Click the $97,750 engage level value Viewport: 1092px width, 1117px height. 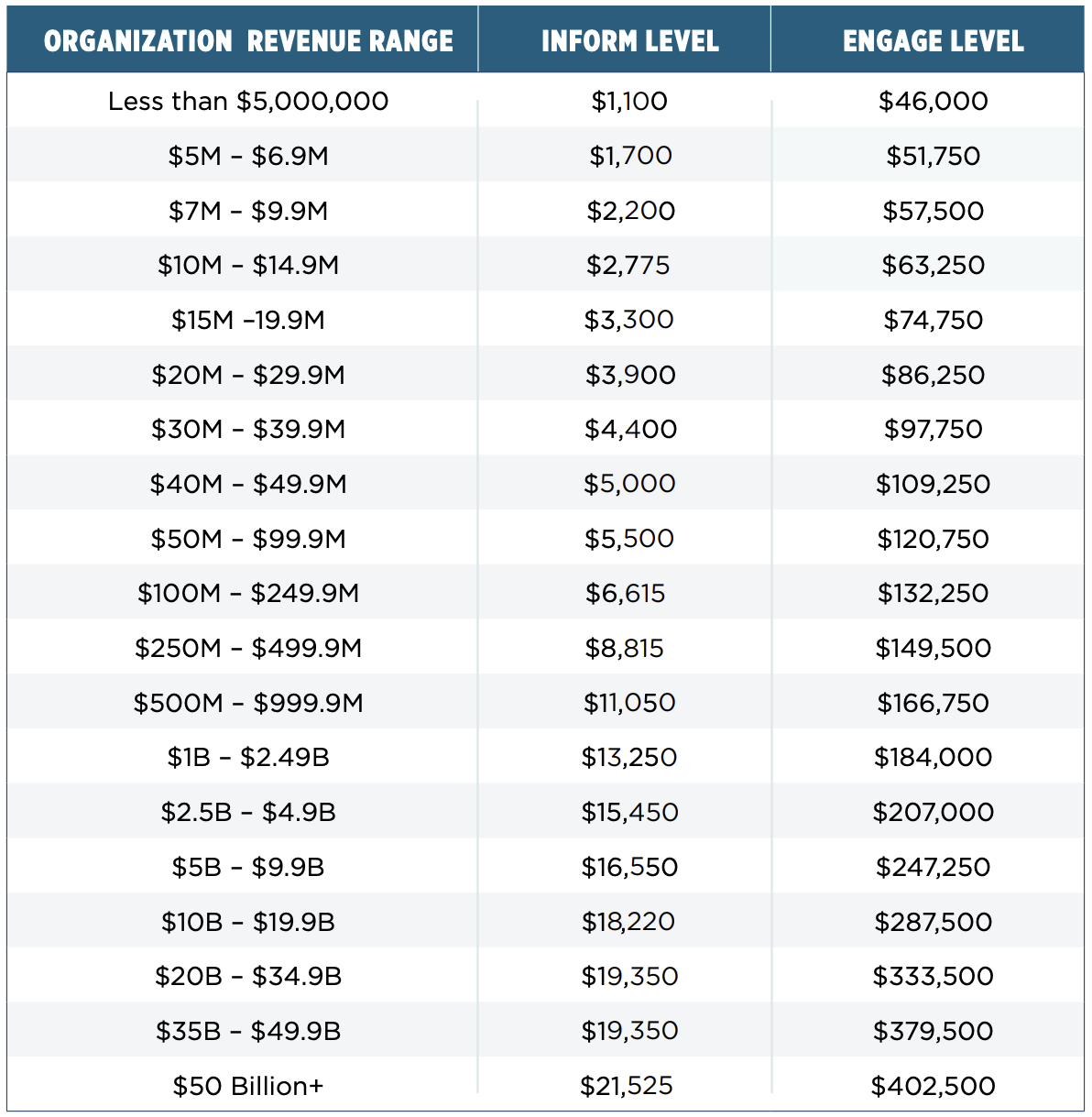click(934, 429)
